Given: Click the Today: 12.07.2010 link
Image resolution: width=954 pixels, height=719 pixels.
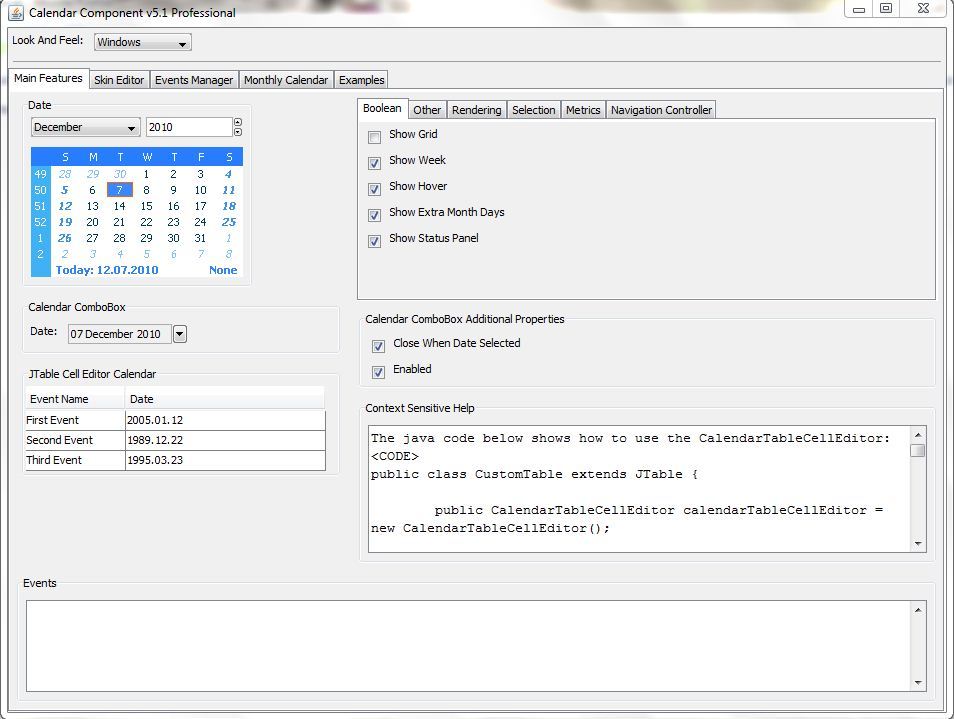Looking at the screenshot, I should pos(107,269).
